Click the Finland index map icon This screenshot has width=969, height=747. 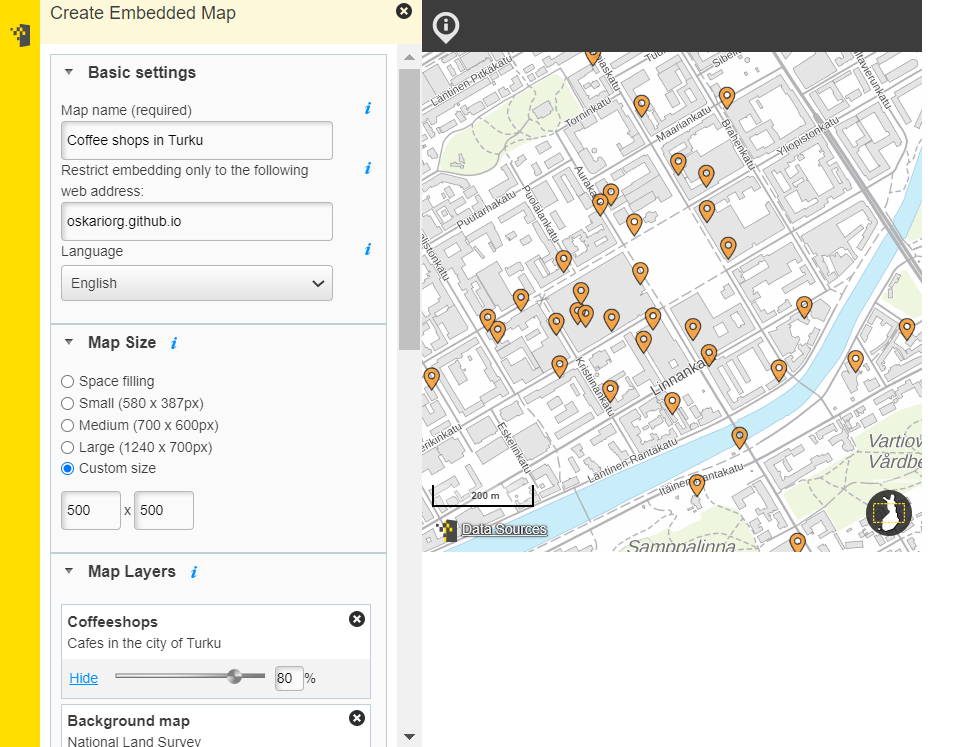coord(889,513)
